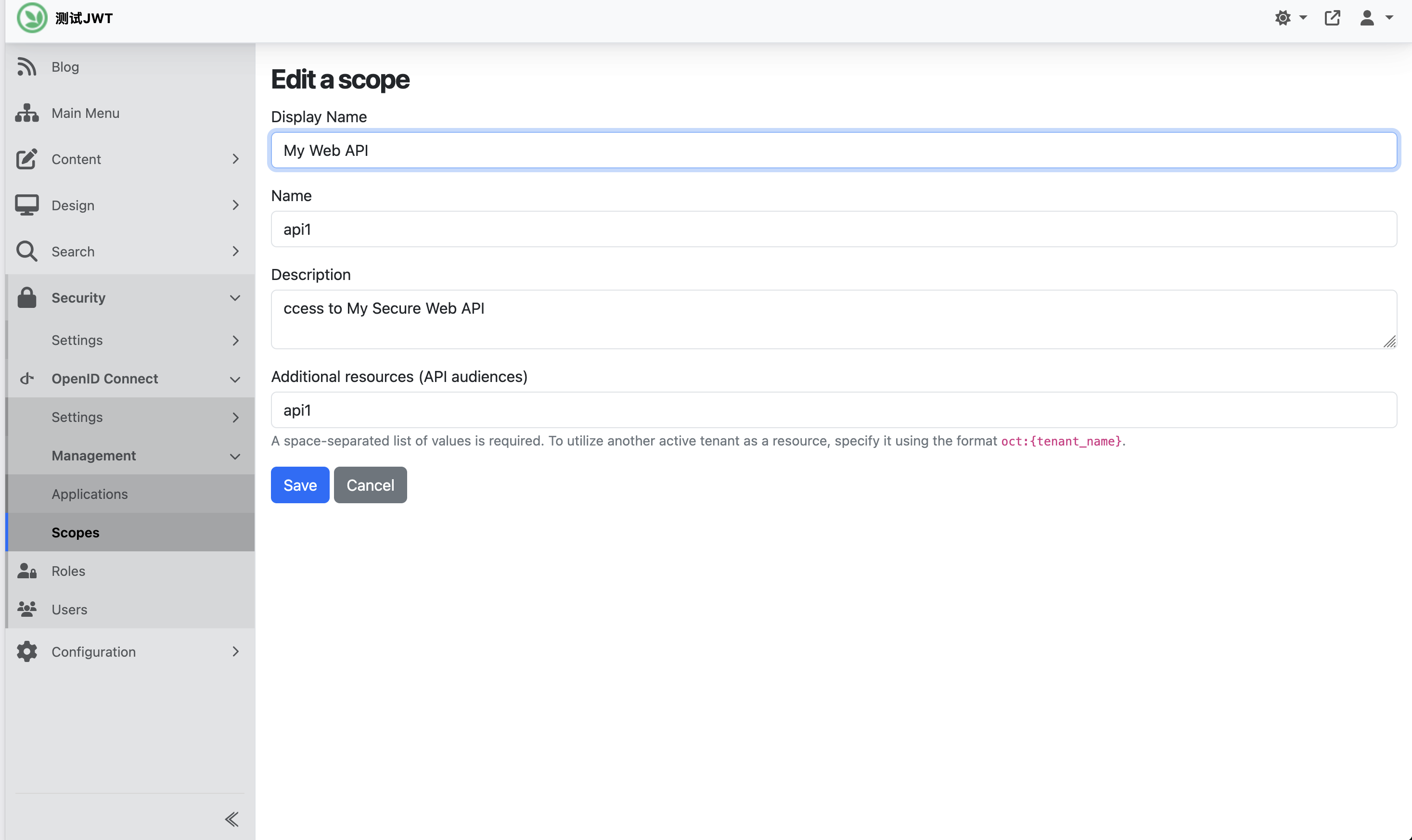
Task: Open user dropdown caret in top bar
Action: click(x=1389, y=17)
